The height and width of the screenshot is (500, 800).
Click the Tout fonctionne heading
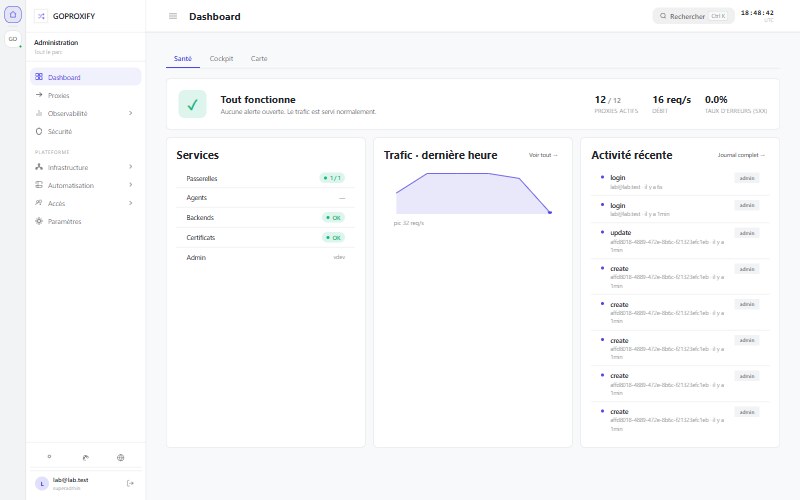click(x=258, y=99)
